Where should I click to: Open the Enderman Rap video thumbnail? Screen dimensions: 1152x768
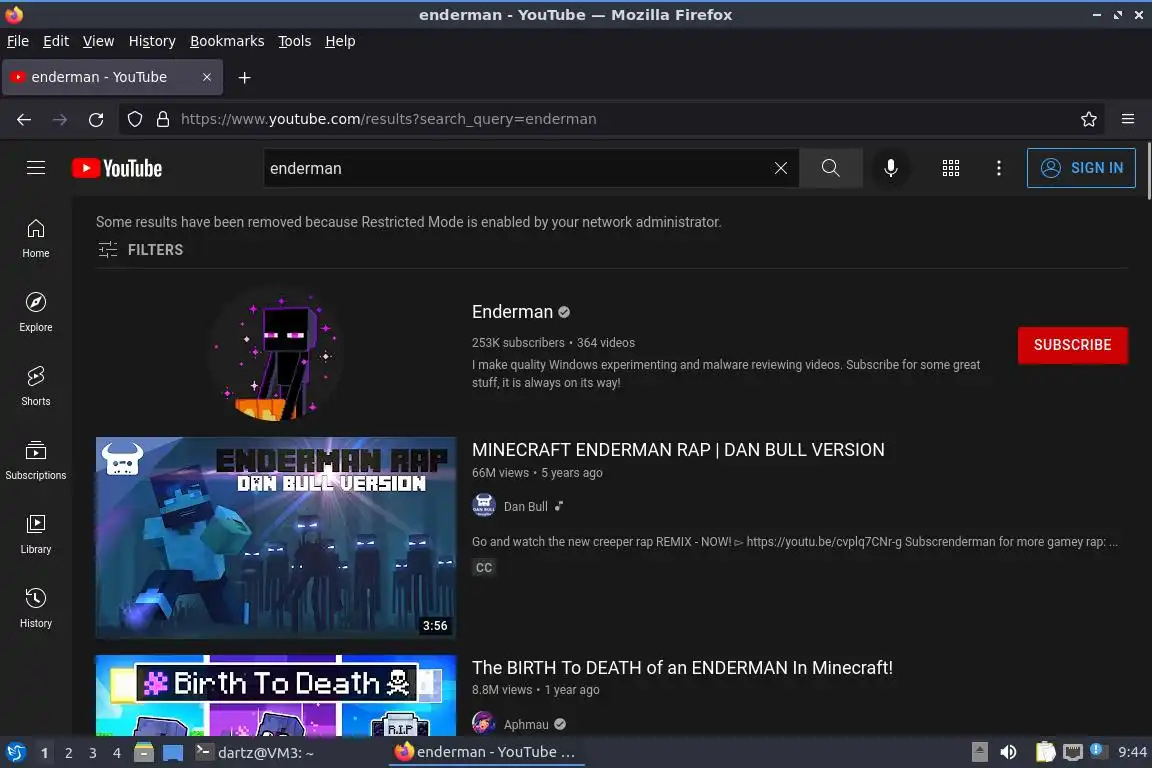276,538
